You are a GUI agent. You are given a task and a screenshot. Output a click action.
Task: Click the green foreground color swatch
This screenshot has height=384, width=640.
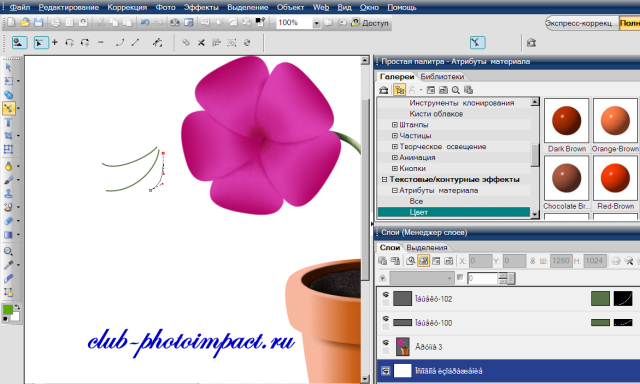pyautogui.click(x=8, y=310)
